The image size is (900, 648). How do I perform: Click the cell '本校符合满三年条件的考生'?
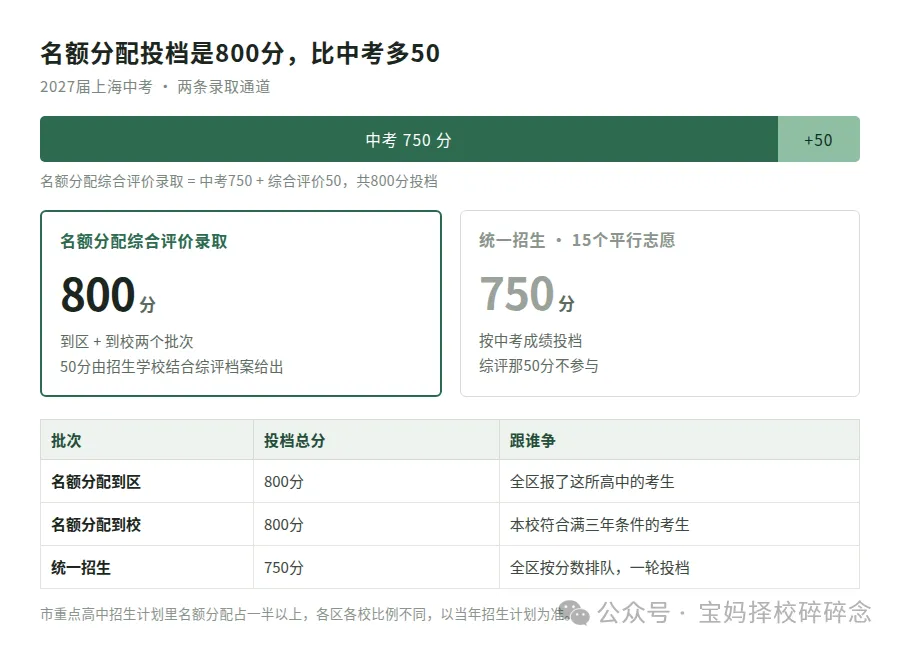coord(599,525)
